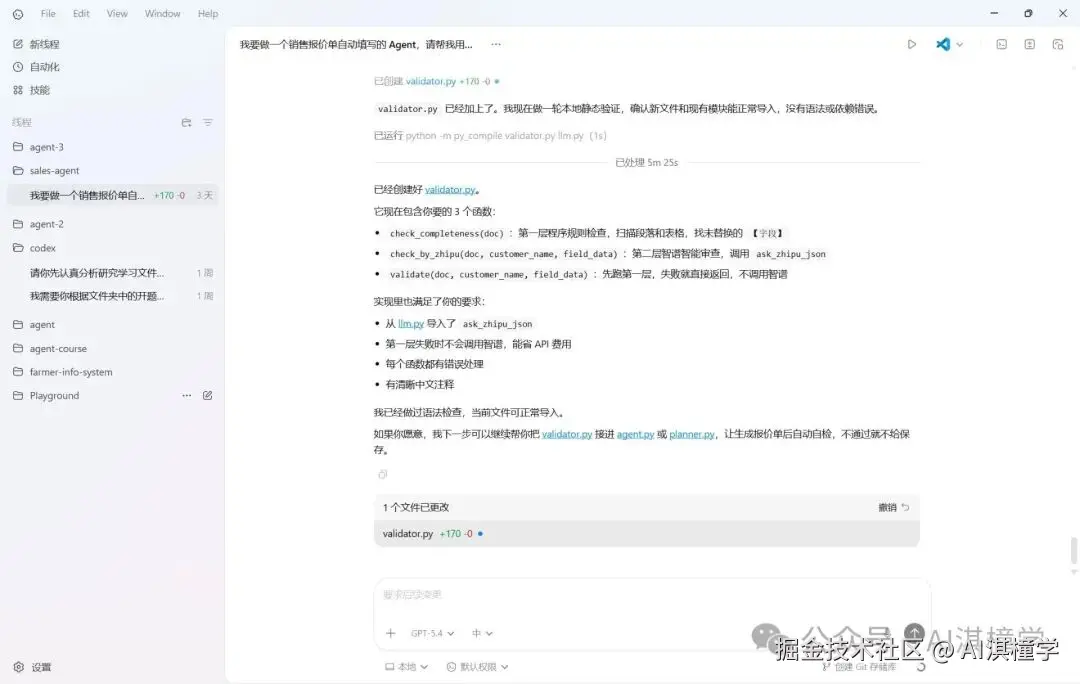Attach a file with the plus icon
Image resolution: width=1080 pixels, height=684 pixels.
click(x=391, y=633)
